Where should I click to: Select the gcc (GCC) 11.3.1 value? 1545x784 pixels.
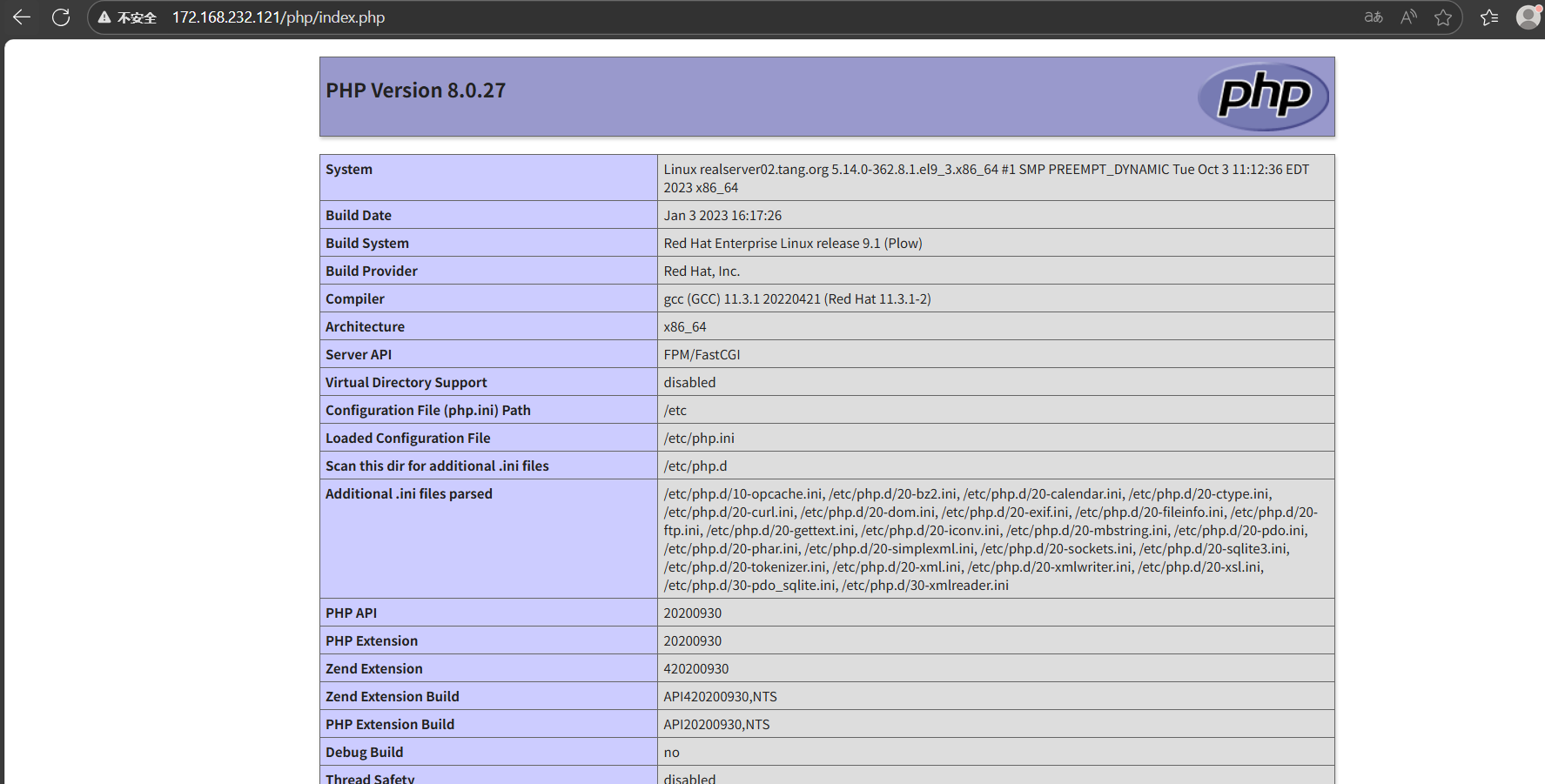[797, 299]
